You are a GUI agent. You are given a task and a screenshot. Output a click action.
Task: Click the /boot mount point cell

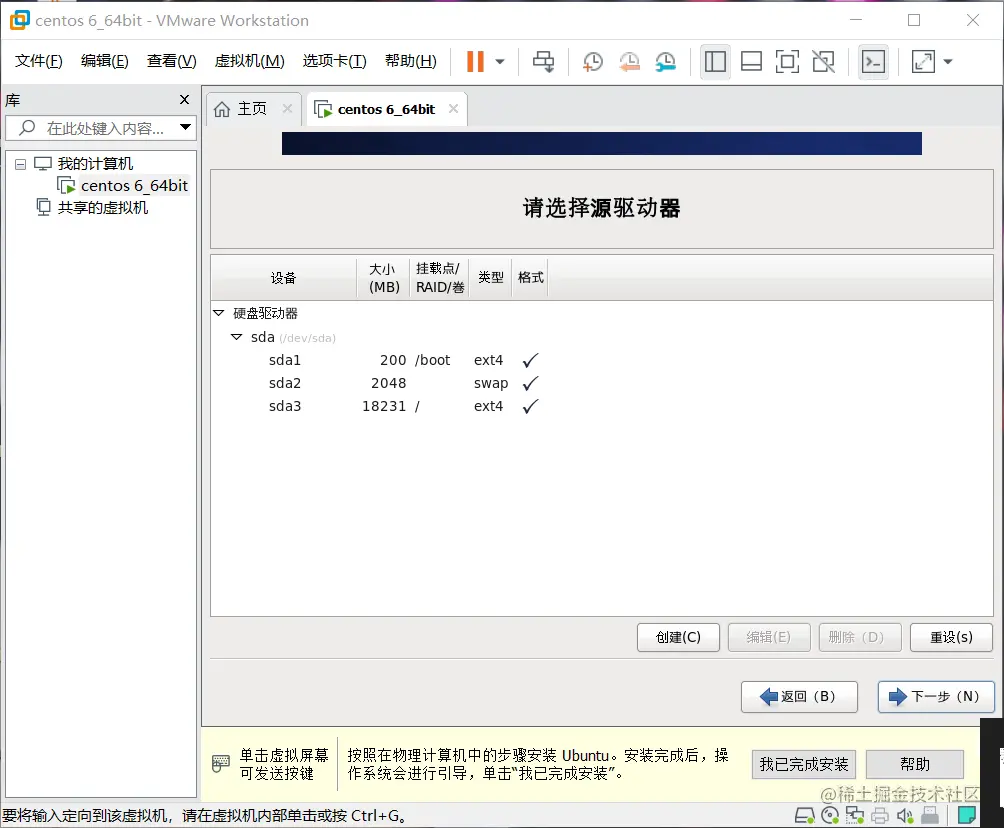point(432,361)
